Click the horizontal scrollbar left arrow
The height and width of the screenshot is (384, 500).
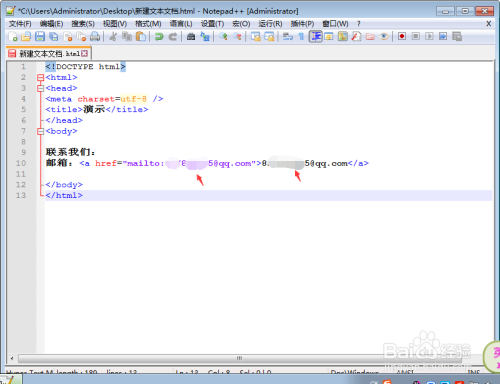point(12,358)
